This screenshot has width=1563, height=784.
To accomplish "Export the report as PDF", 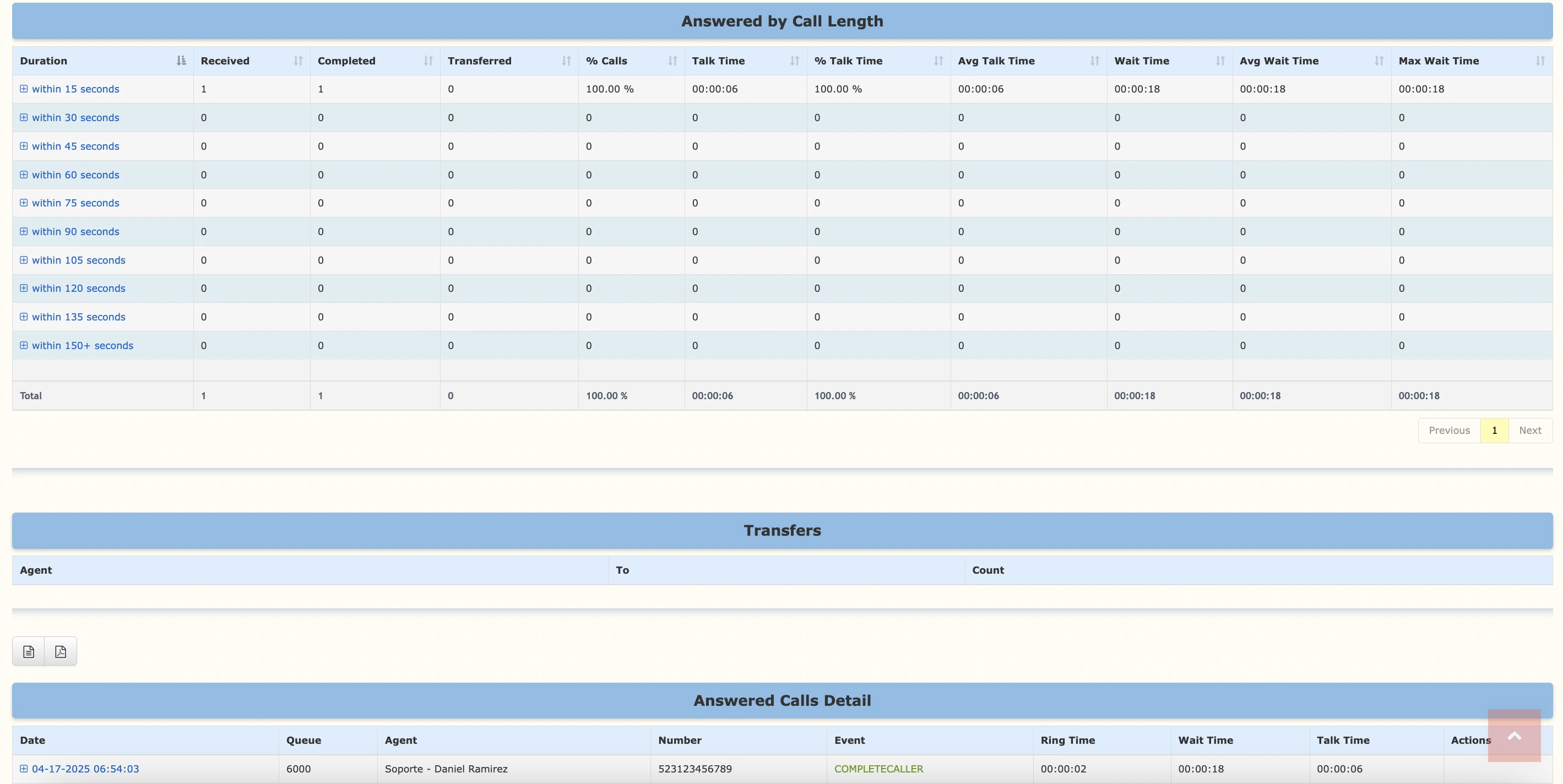I will coord(60,651).
